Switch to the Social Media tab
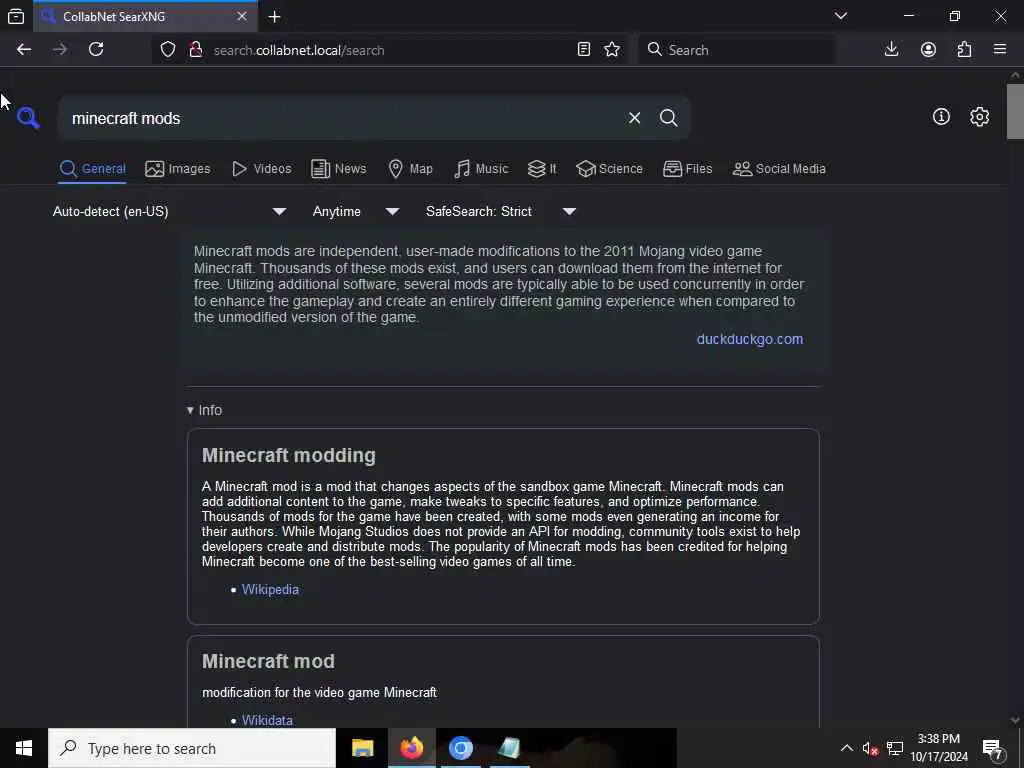This screenshot has height=768, width=1024. point(779,169)
